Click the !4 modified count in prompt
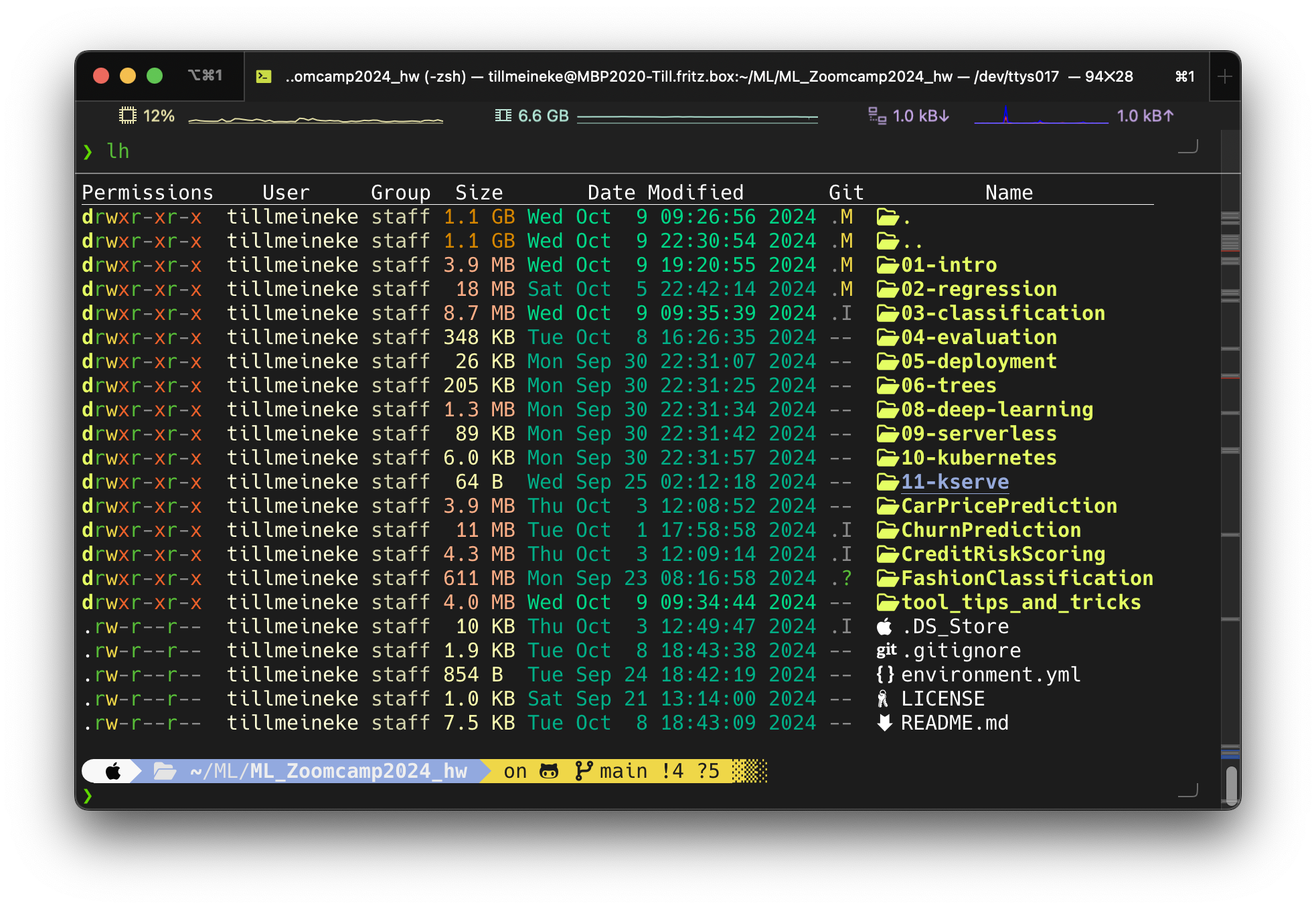This screenshot has width=1316, height=909. [672, 771]
